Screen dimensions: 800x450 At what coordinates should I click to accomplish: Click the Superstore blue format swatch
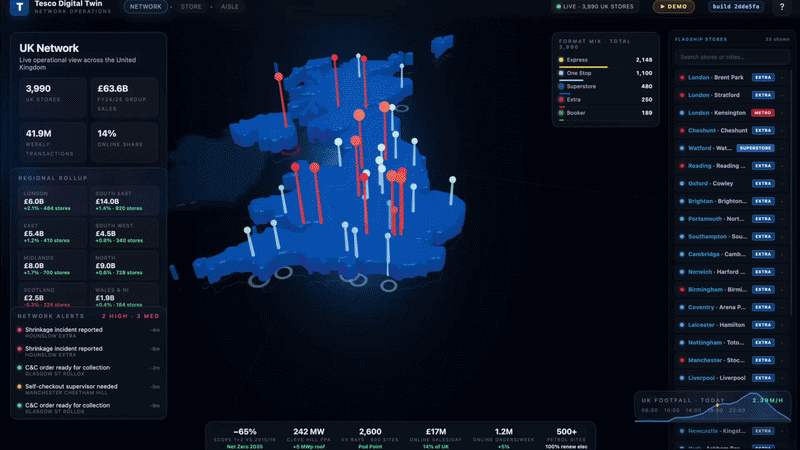point(561,86)
